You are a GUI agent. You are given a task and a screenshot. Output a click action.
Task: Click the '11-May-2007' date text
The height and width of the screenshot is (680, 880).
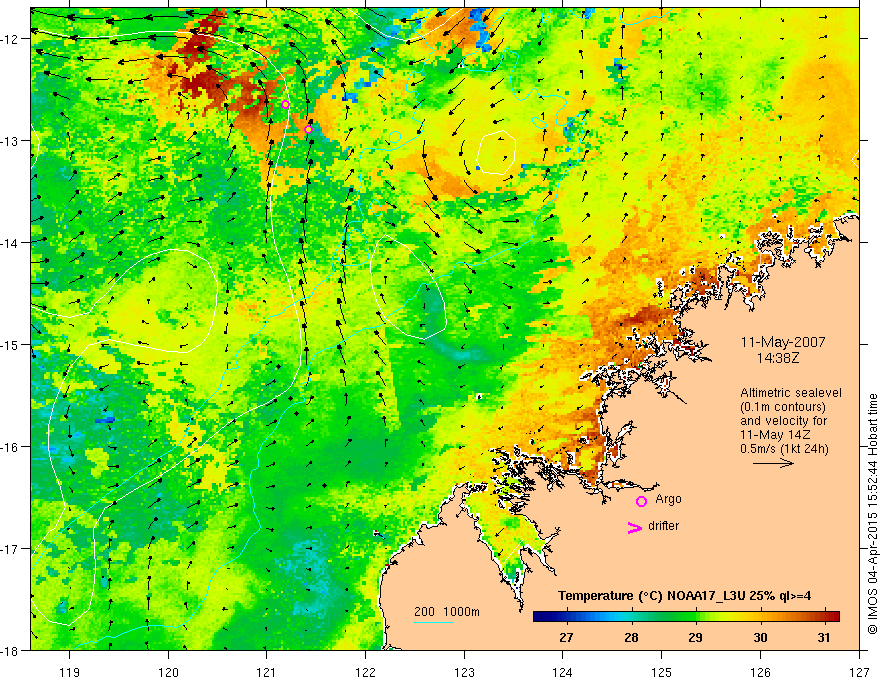tap(783, 342)
